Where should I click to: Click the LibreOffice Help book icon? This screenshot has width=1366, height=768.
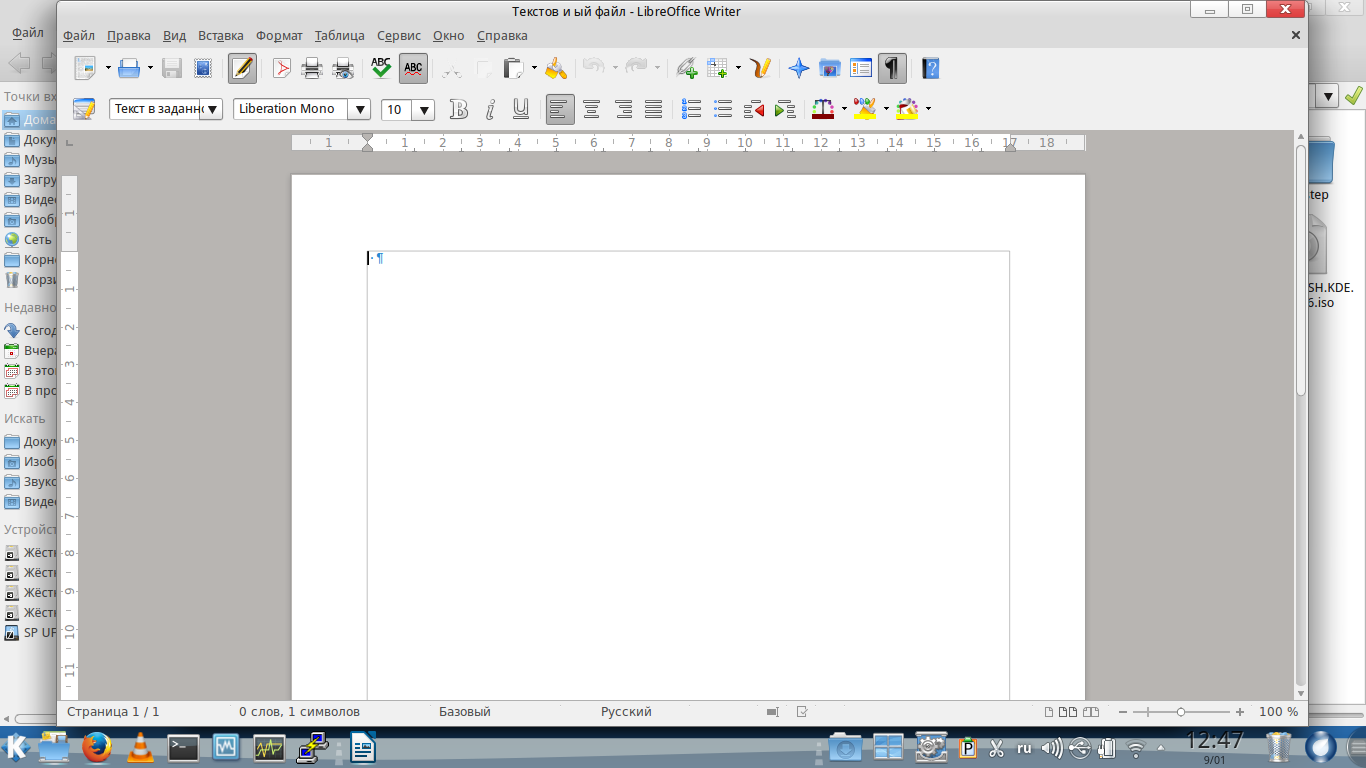931,69
